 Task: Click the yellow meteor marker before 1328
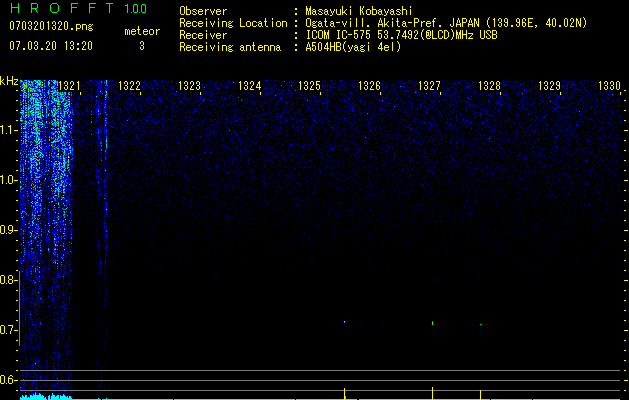(481, 394)
